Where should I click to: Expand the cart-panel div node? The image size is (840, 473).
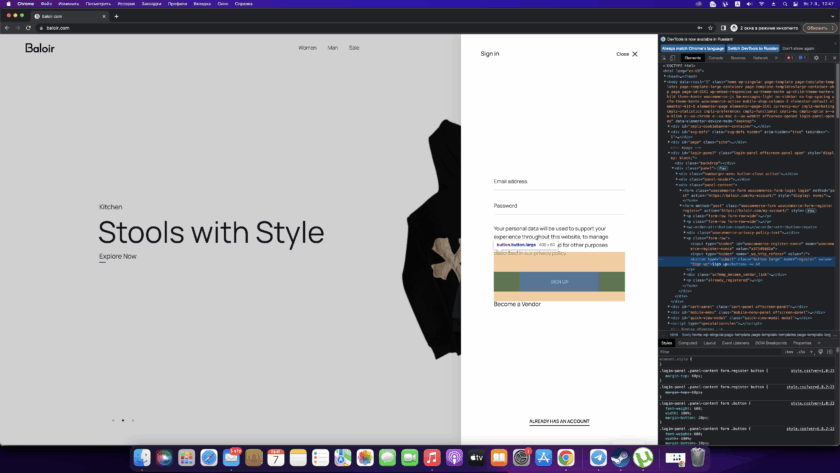(669, 307)
